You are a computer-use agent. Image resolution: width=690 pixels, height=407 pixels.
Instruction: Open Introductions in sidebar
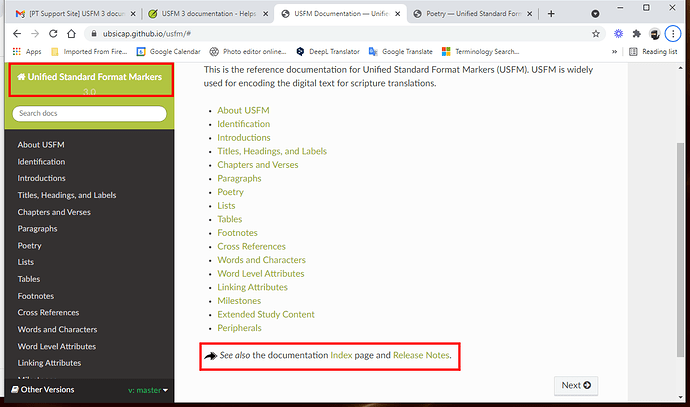coord(41,178)
